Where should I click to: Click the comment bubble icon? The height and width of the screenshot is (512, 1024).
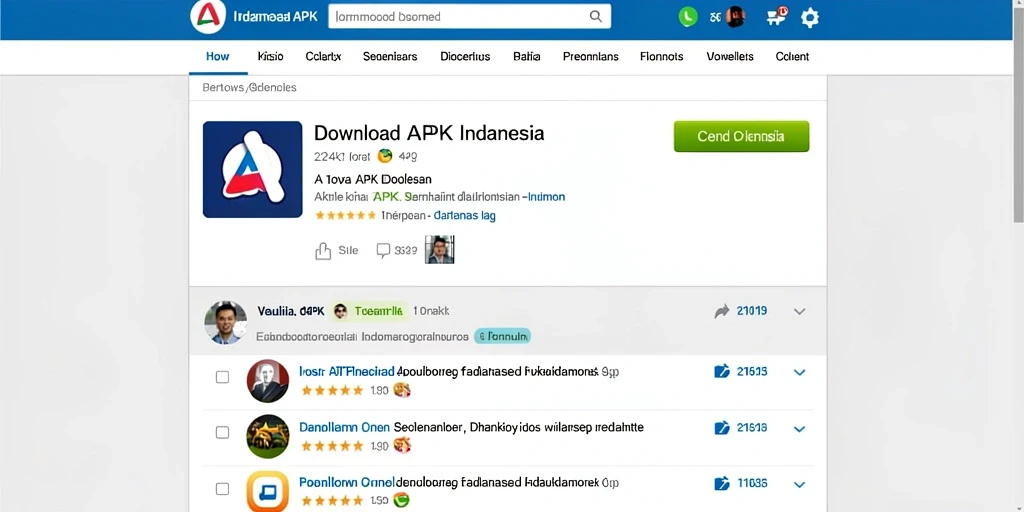[x=383, y=250]
